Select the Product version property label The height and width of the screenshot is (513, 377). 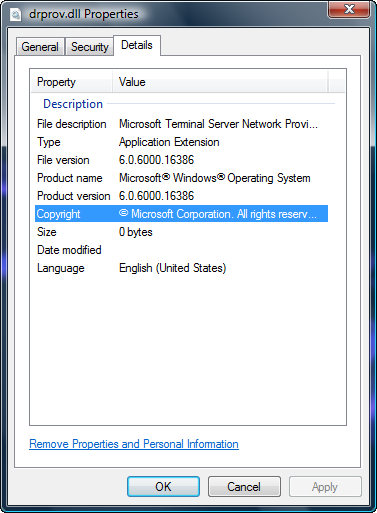[74, 196]
